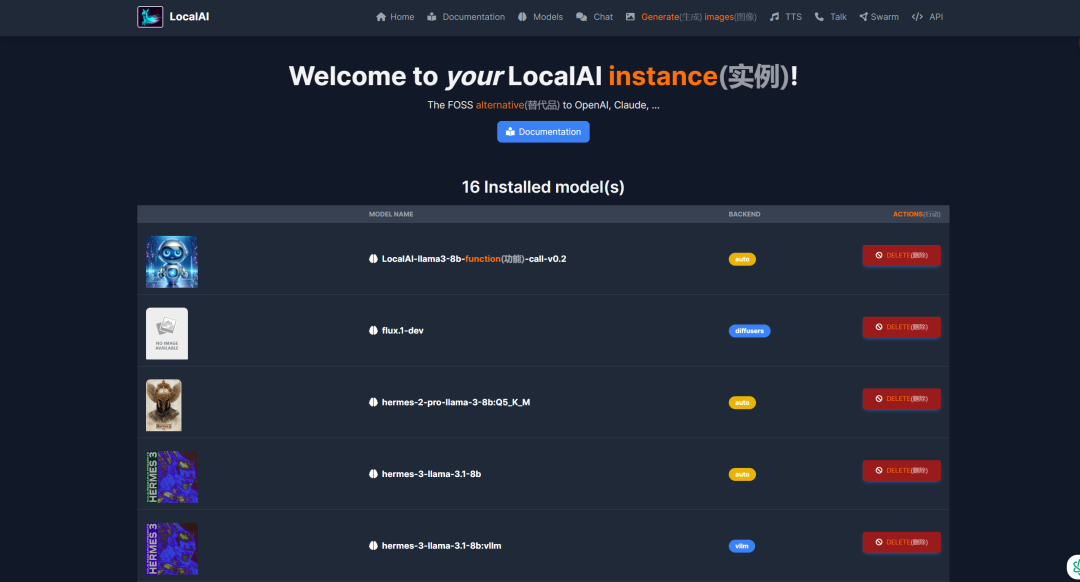The image size is (1080, 582).
Task: Select the auto backend badge for LocalAI-llama3-8b
Action: coord(742,258)
